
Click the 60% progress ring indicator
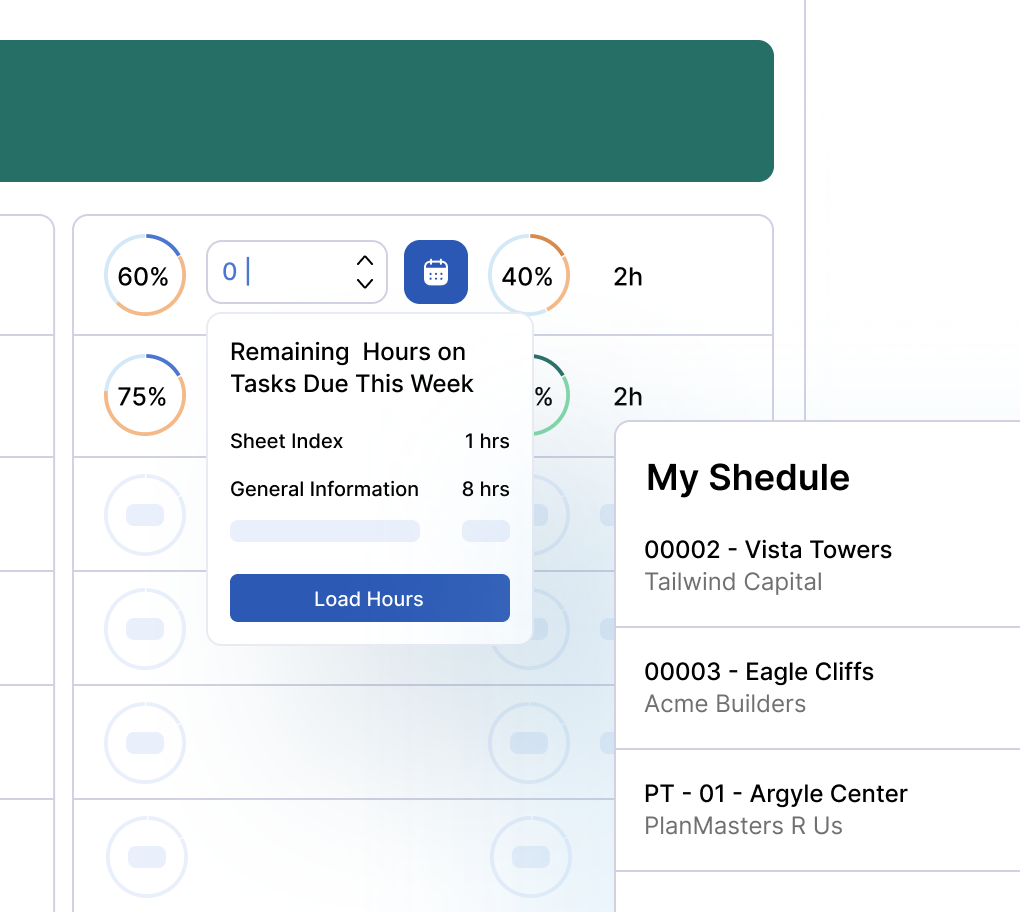(x=145, y=275)
